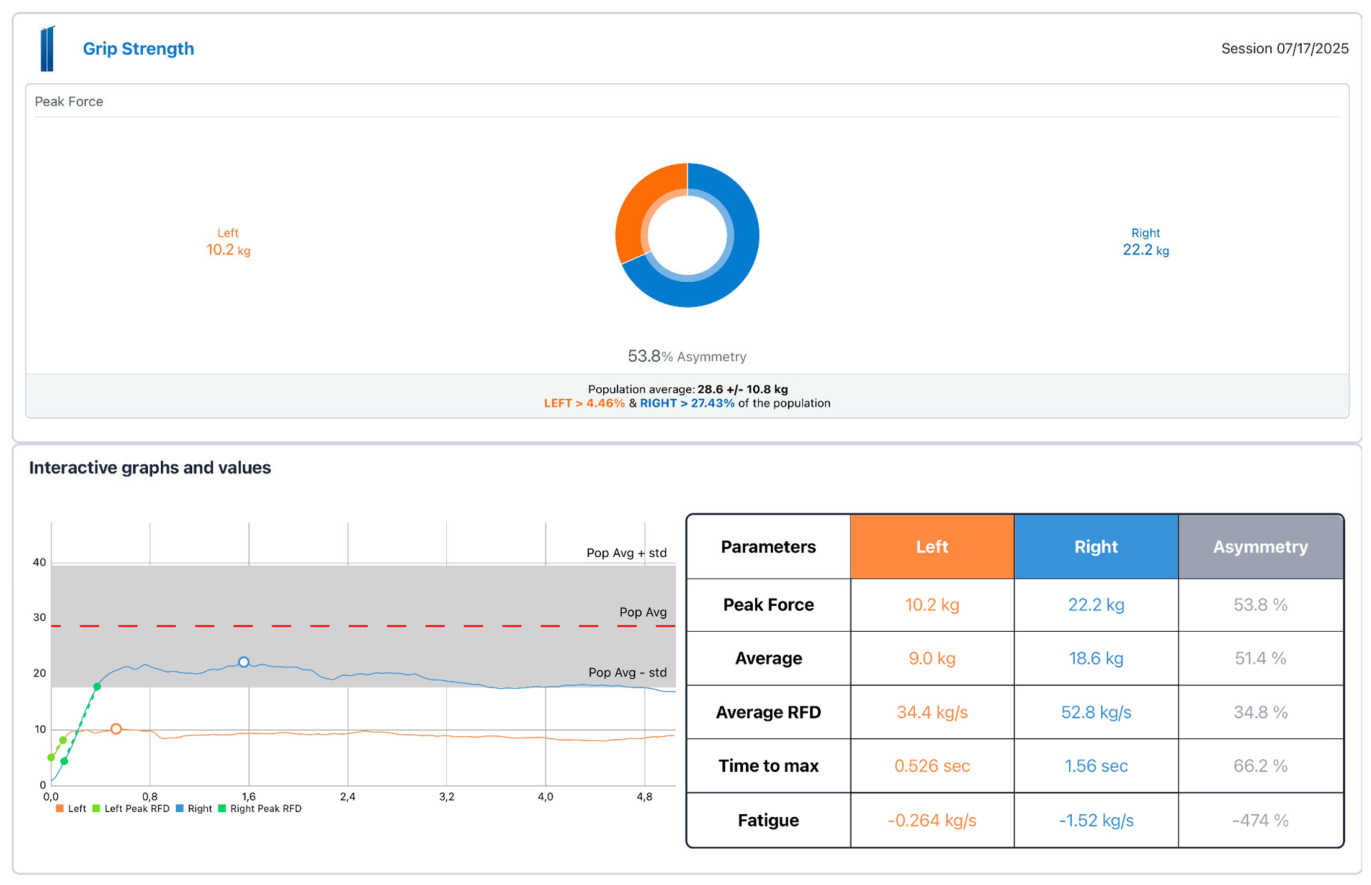The height and width of the screenshot is (885, 1371).
Task: Select the blue Right column header
Action: click(x=1096, y=547)
